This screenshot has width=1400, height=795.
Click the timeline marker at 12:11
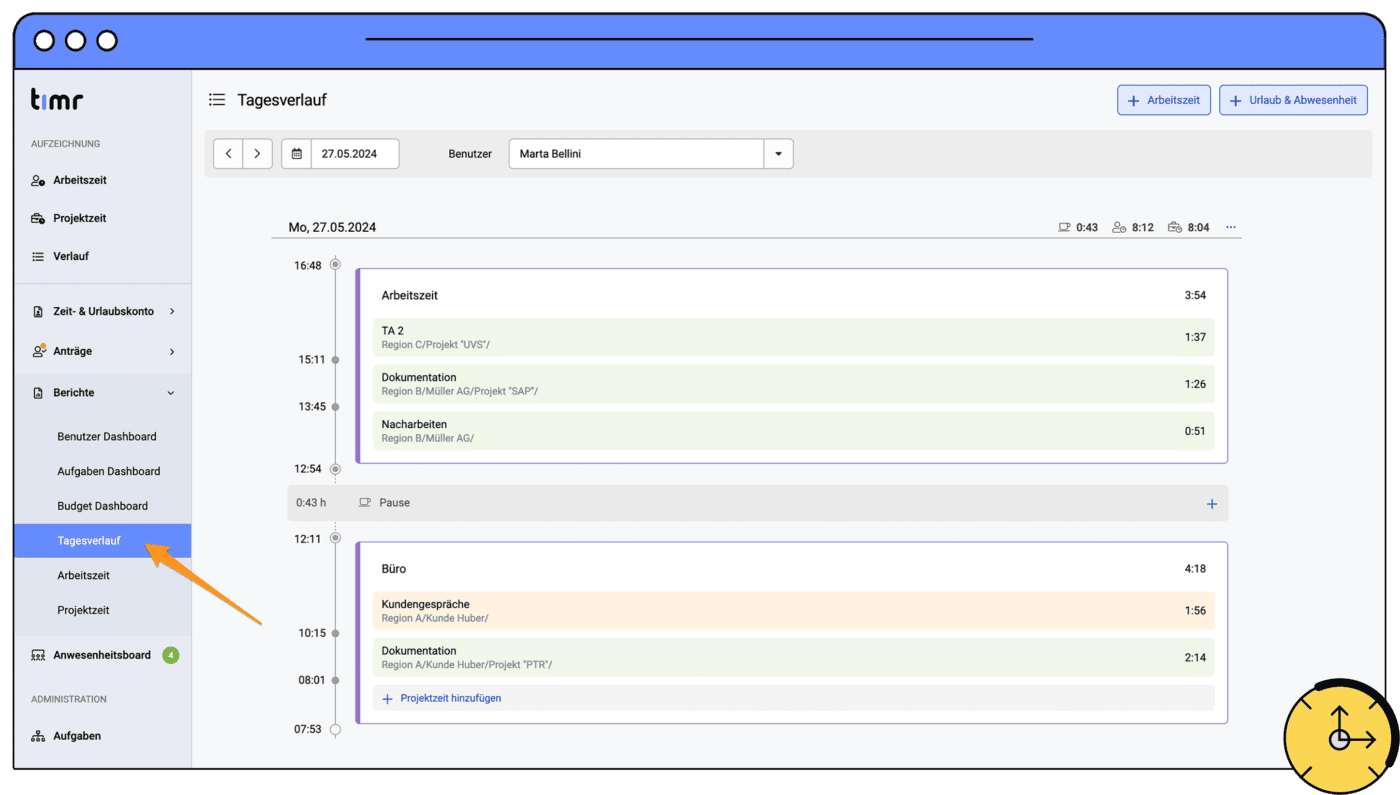click(x=335, y=538)
